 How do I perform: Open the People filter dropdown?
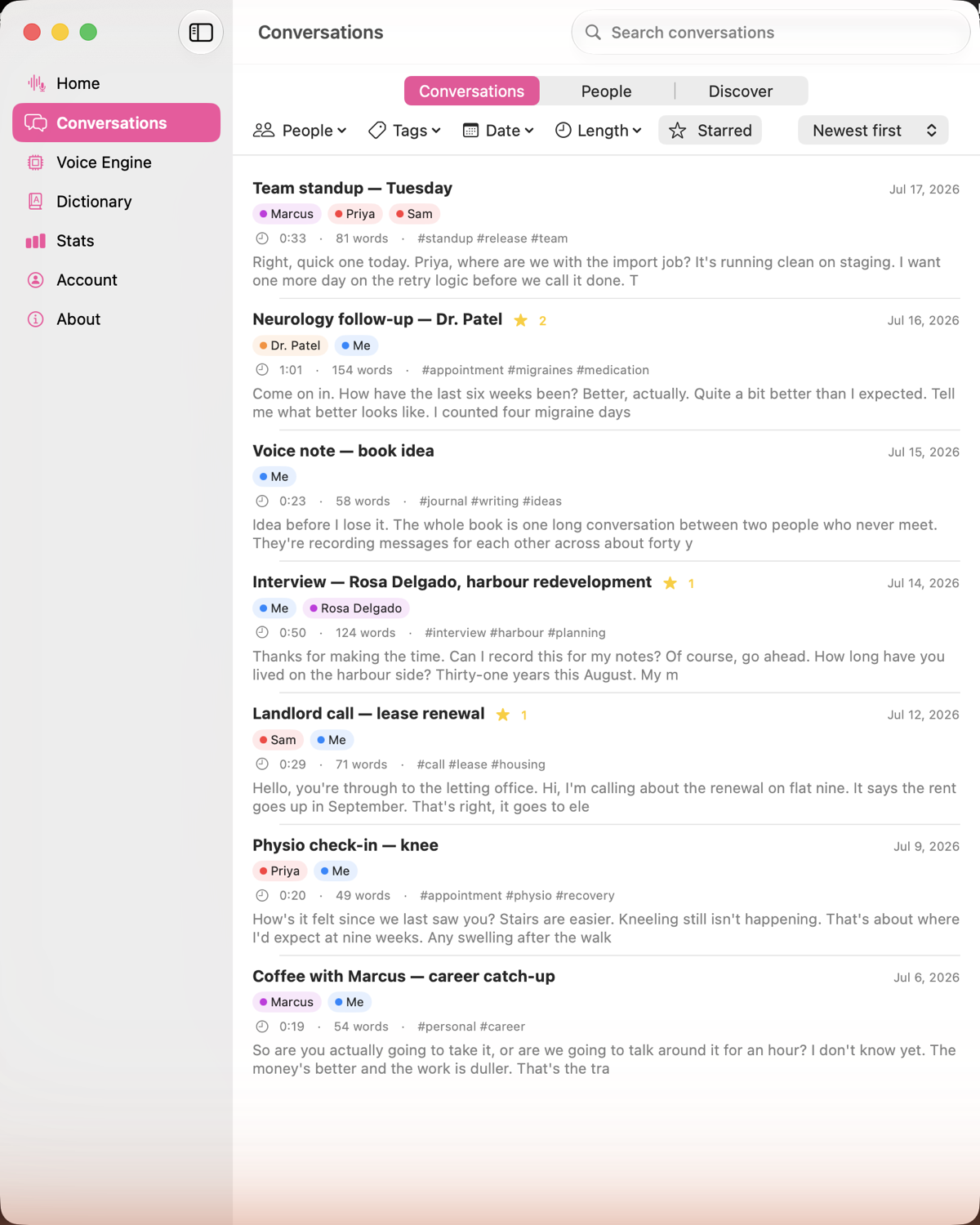click(301, 131)
